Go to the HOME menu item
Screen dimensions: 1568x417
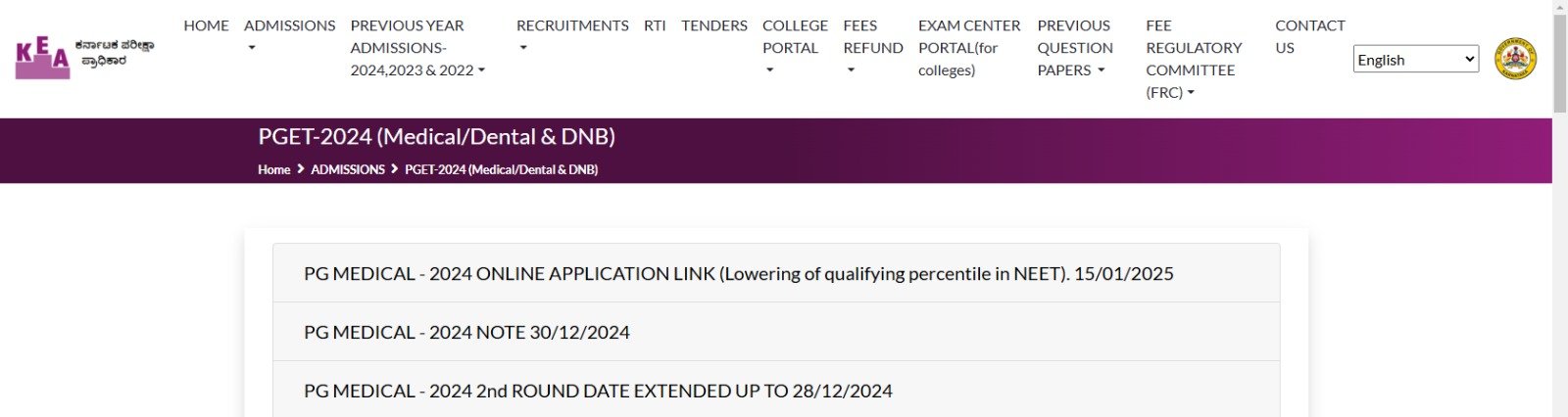coord(206,25)
